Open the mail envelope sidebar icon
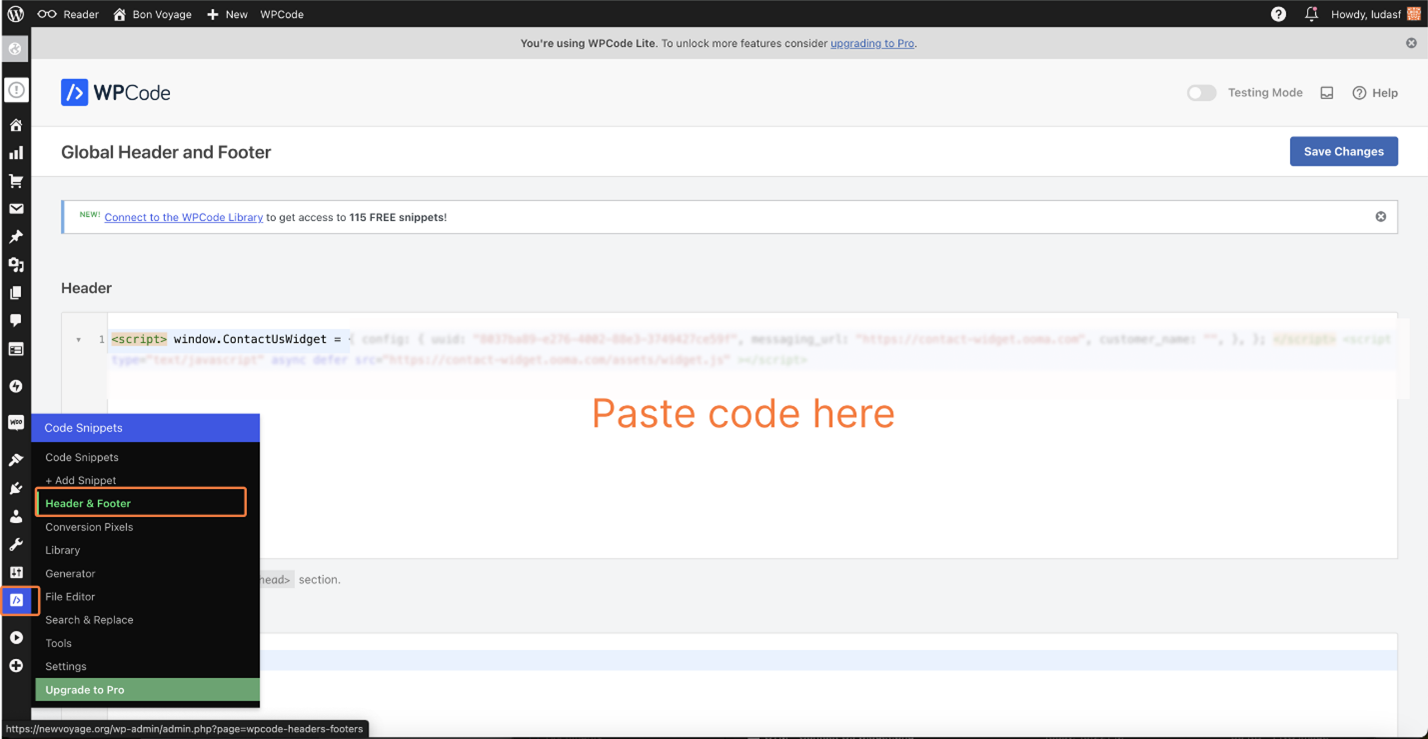 coord(16,209)
